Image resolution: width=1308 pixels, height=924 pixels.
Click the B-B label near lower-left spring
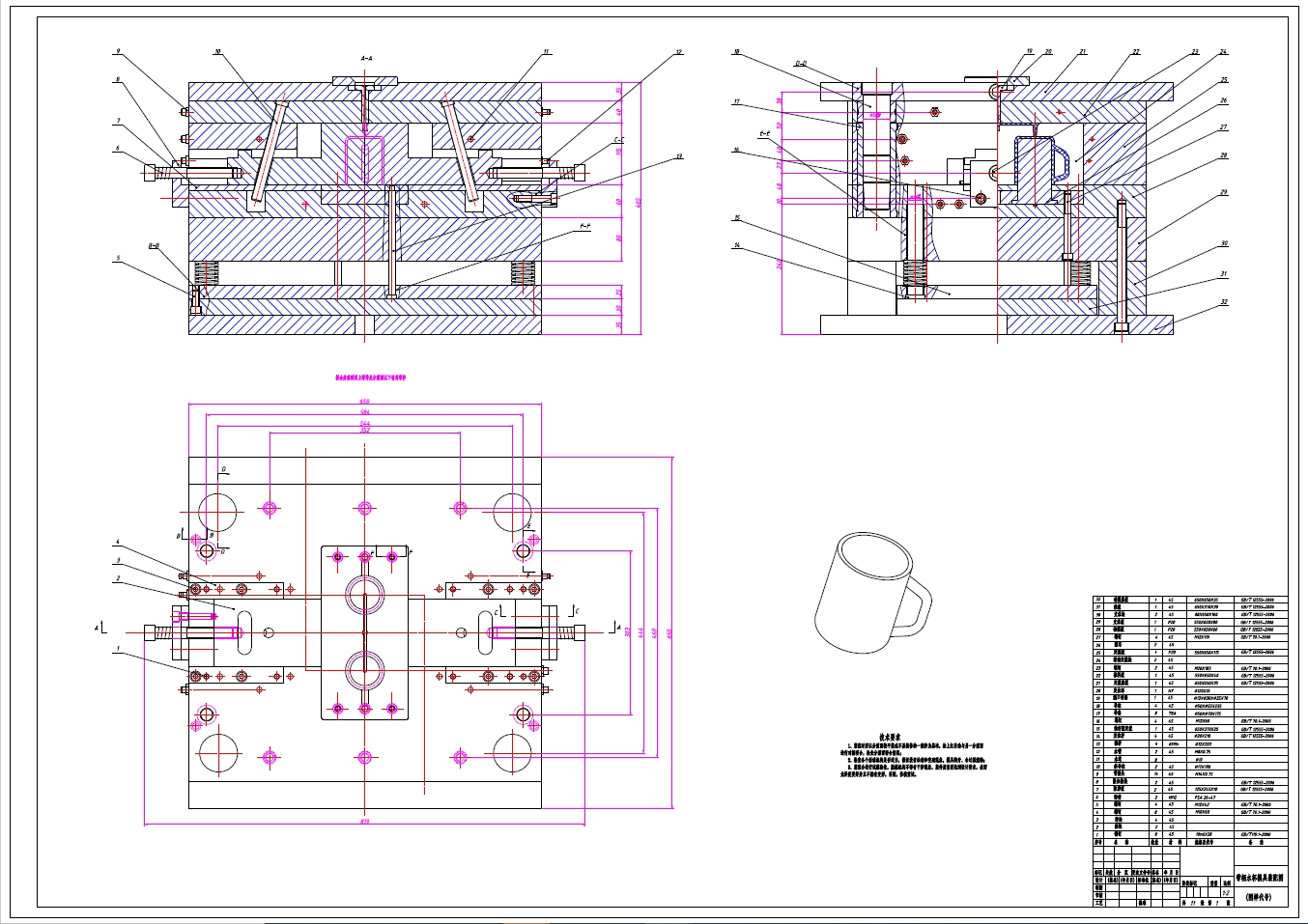(154, 246)
